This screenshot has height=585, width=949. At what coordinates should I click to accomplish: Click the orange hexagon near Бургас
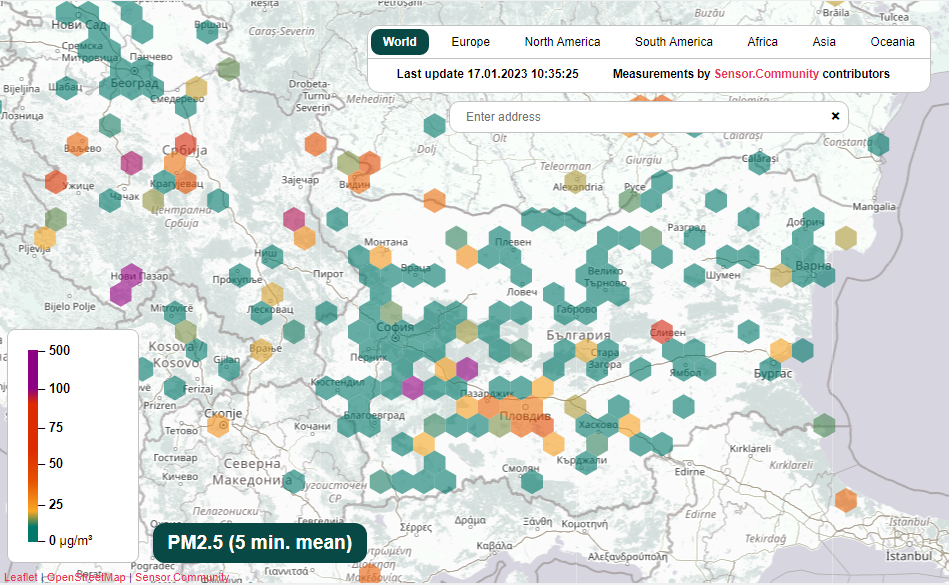coord(779,350)
